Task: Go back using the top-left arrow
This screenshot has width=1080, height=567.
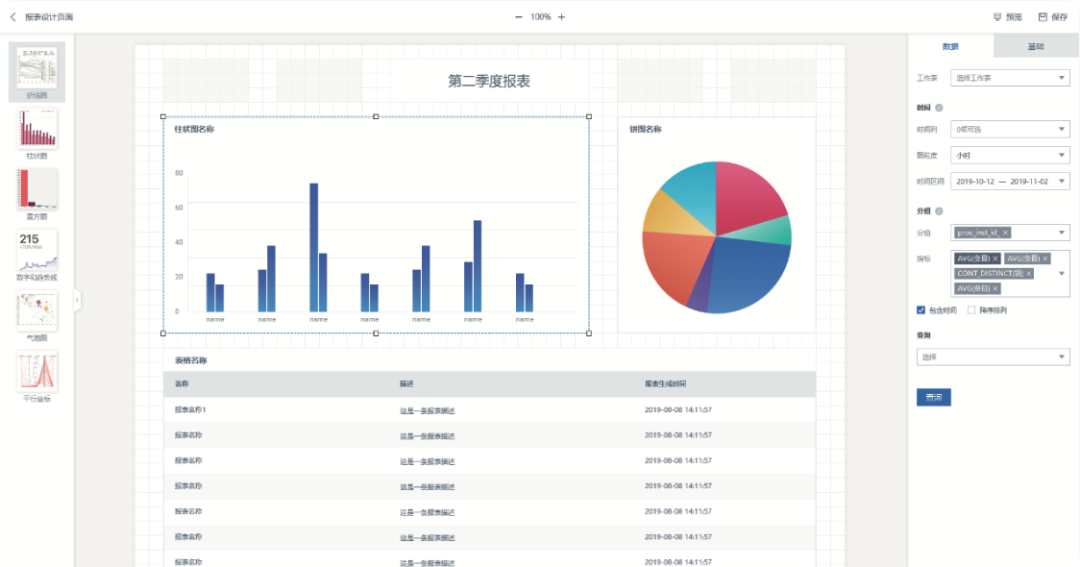Action: point(12,17)
